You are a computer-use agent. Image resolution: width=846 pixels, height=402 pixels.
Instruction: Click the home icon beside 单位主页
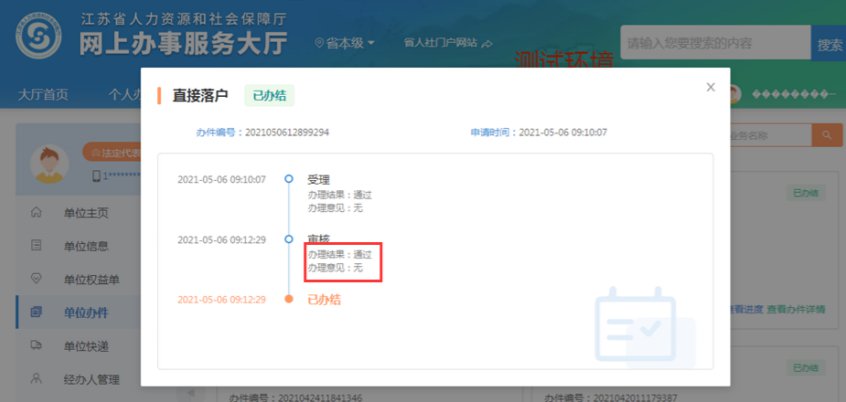[36, 212]
